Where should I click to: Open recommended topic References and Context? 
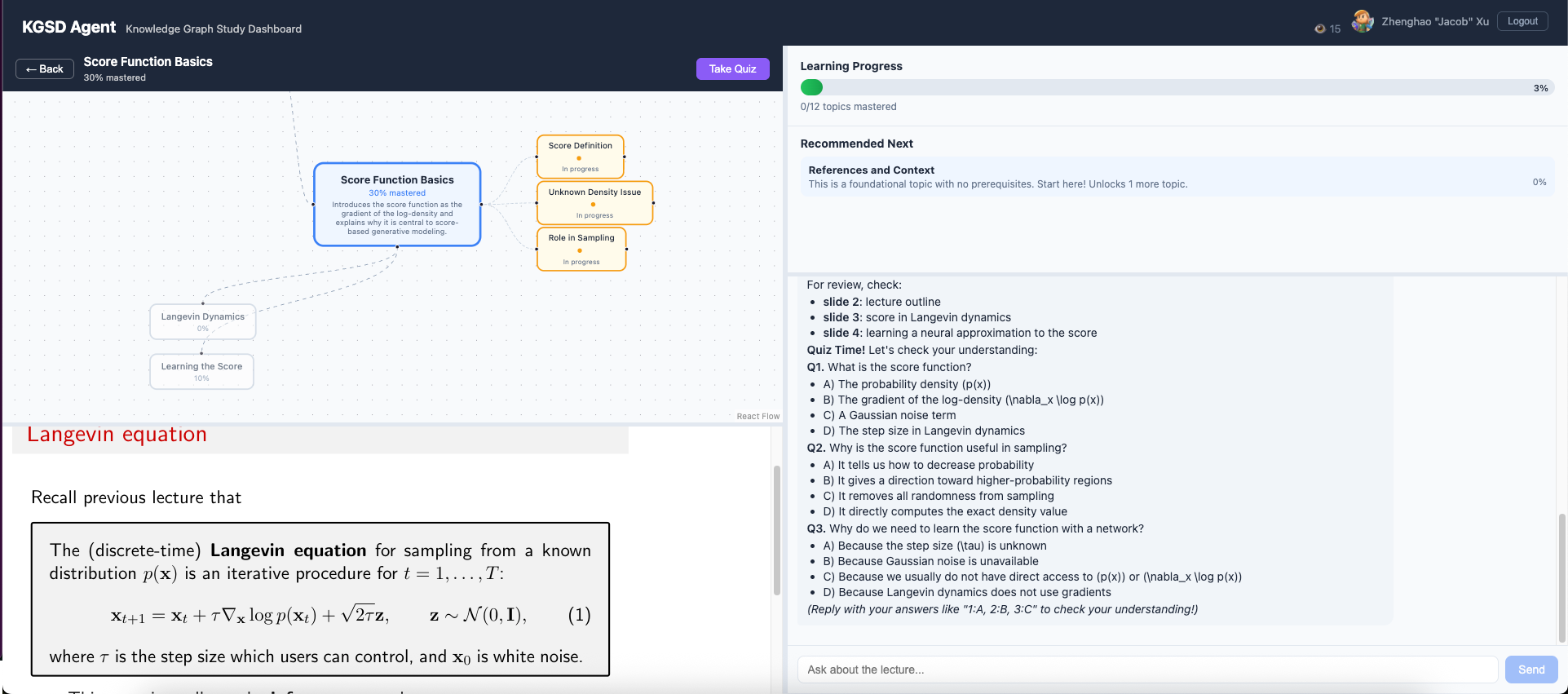[x=1177, y=176]
